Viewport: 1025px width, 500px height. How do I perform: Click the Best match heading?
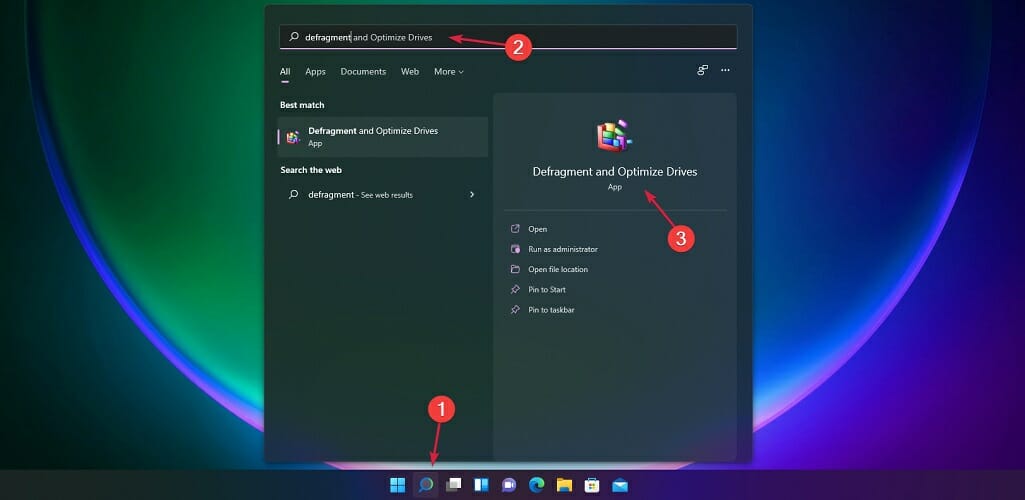[x=302, y=105]
